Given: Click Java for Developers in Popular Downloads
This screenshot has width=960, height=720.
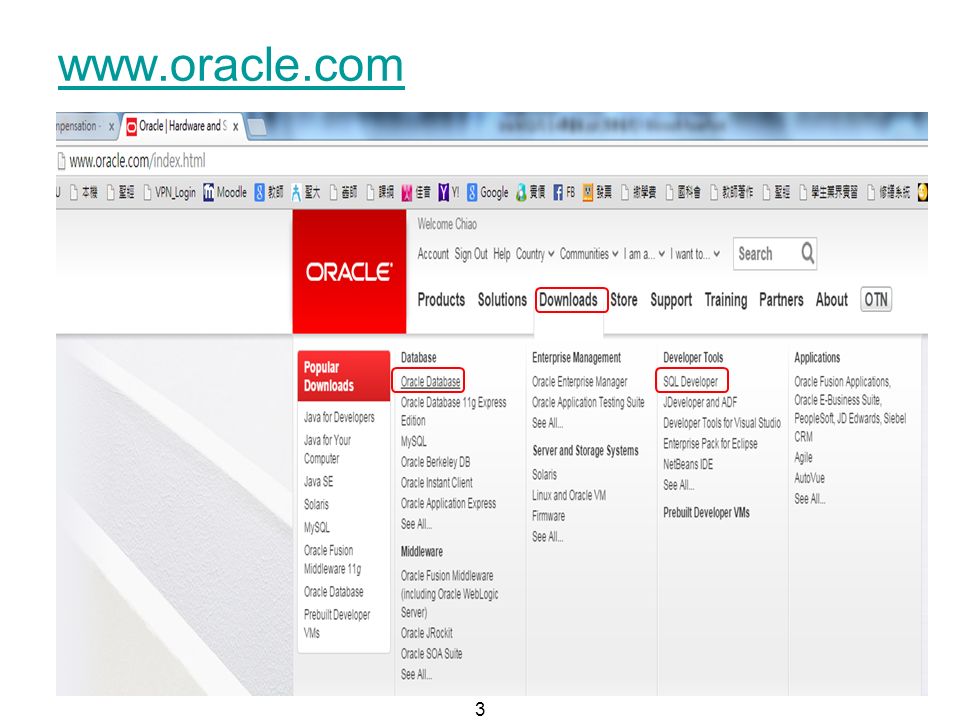Looking at the screenshot, I should click(x=339, y=417).
